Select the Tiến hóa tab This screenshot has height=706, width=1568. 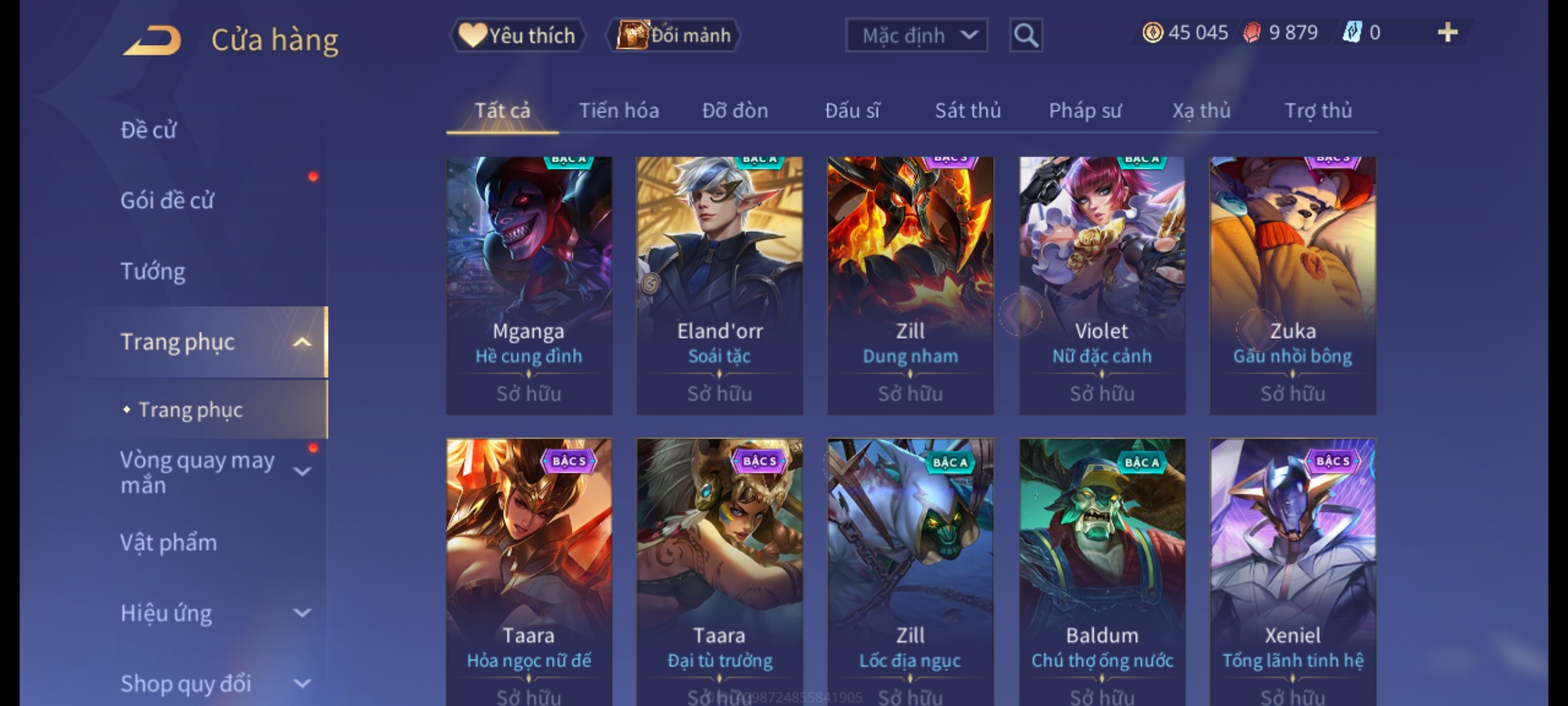coord(619,110)
